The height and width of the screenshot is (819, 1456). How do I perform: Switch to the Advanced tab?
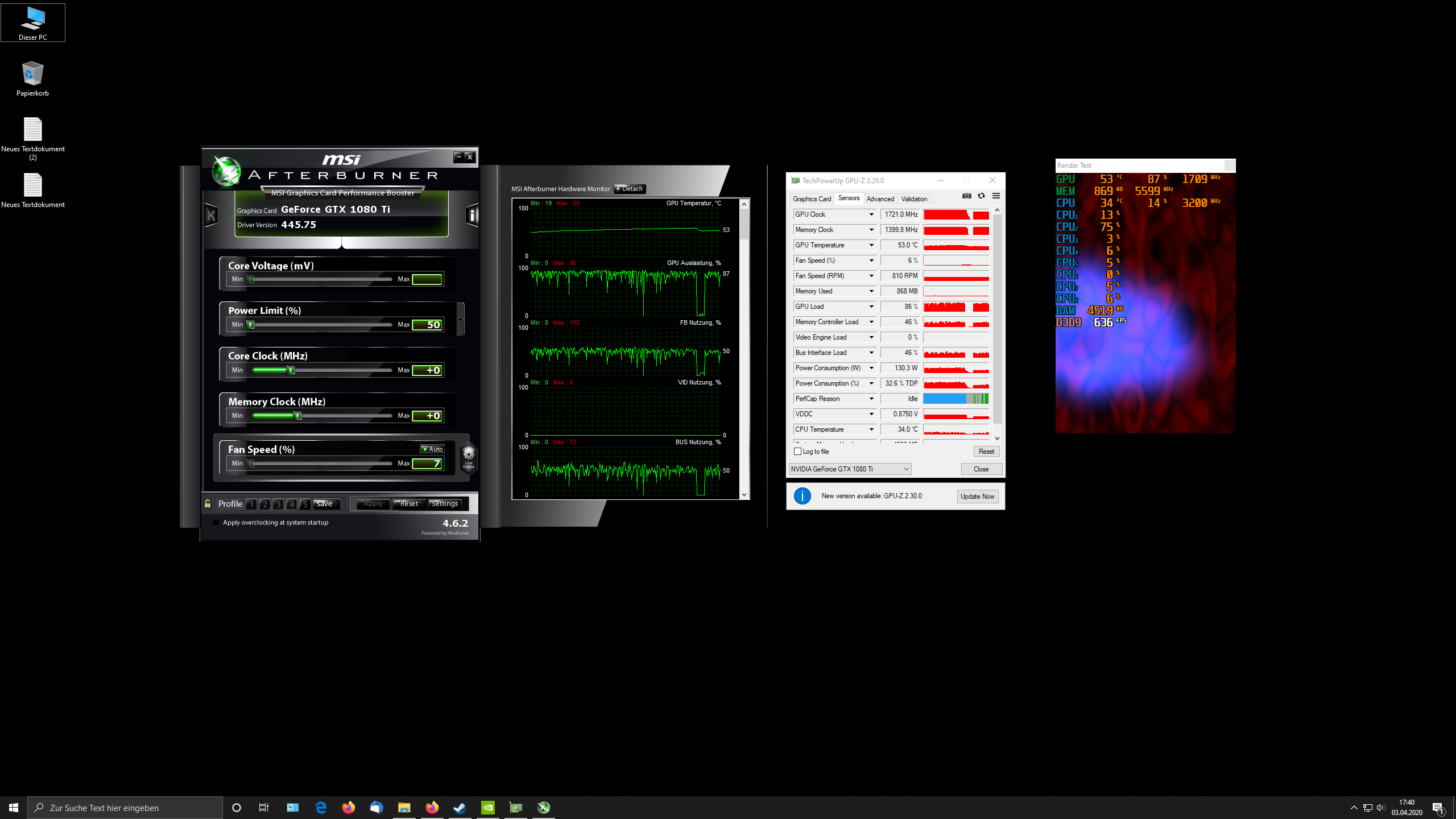point(880,199)
